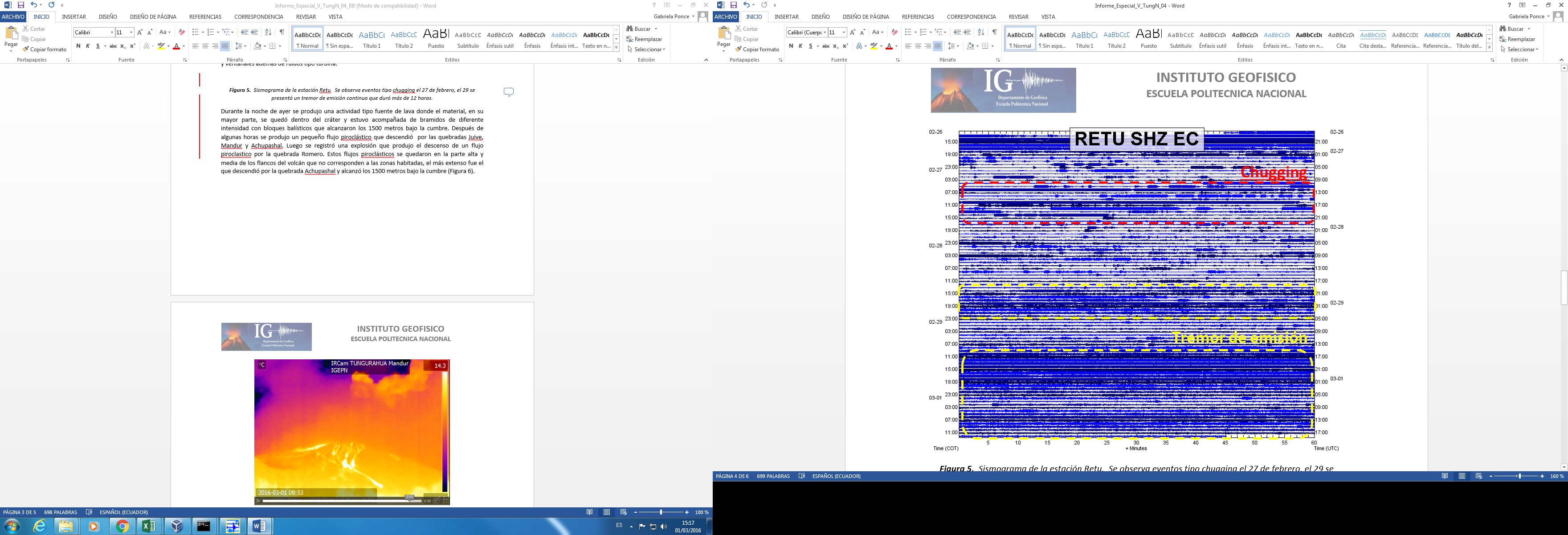Click Reemplazar in left window

(644, 39)
